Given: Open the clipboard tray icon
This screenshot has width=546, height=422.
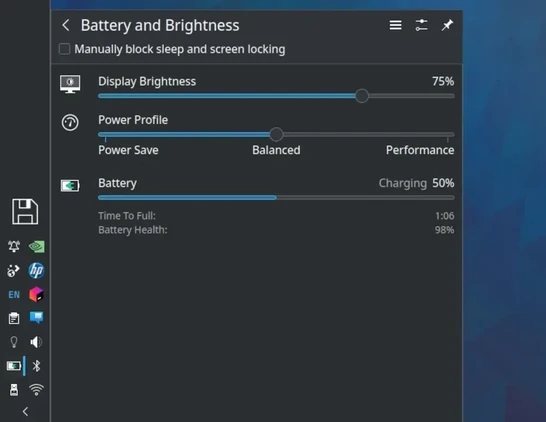Looking at the screenshot, I should (14, 318).
